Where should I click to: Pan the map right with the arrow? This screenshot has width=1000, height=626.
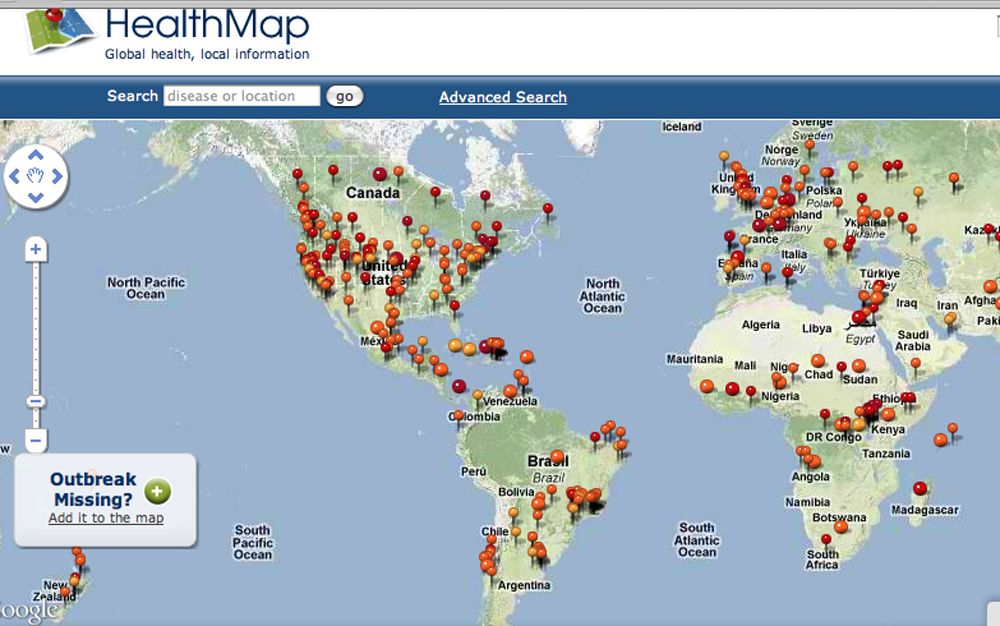click(58, 177)
